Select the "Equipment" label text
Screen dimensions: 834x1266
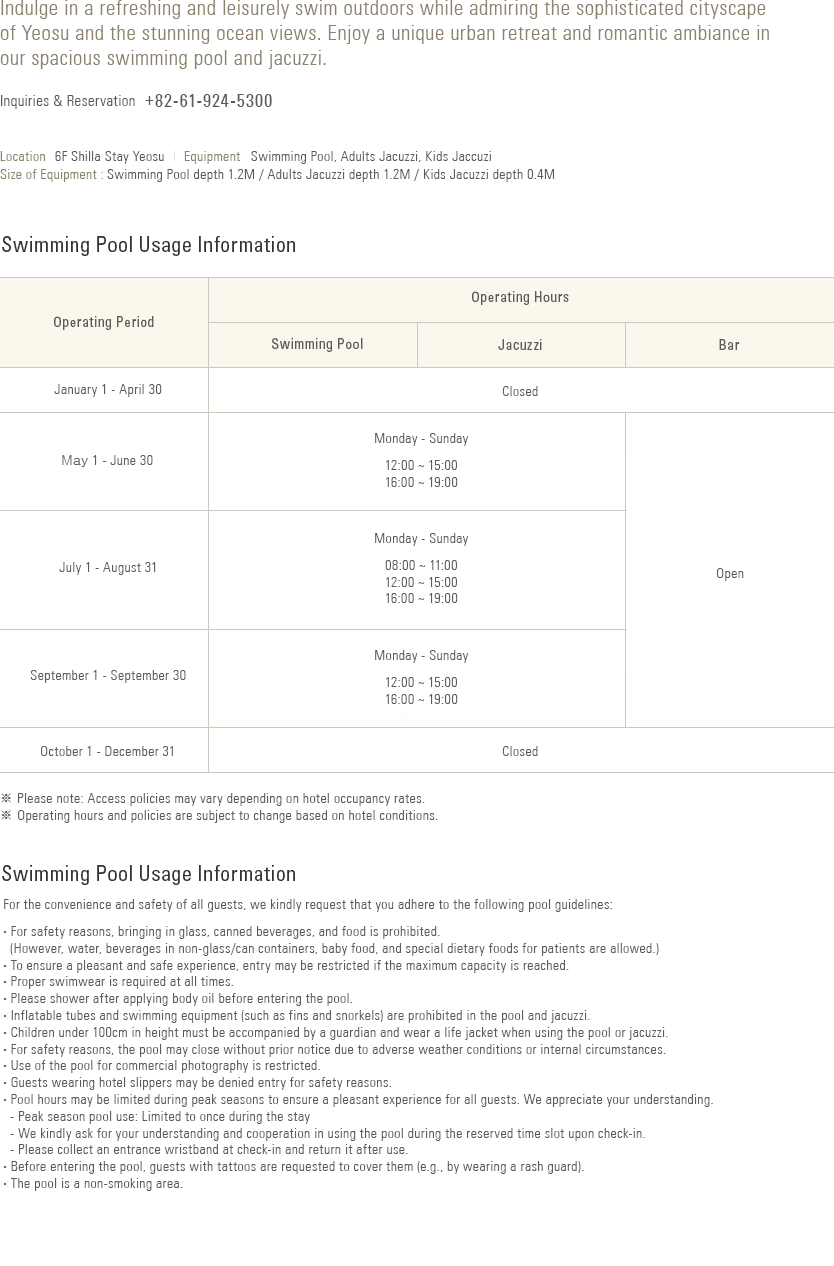tap(212, 157)
